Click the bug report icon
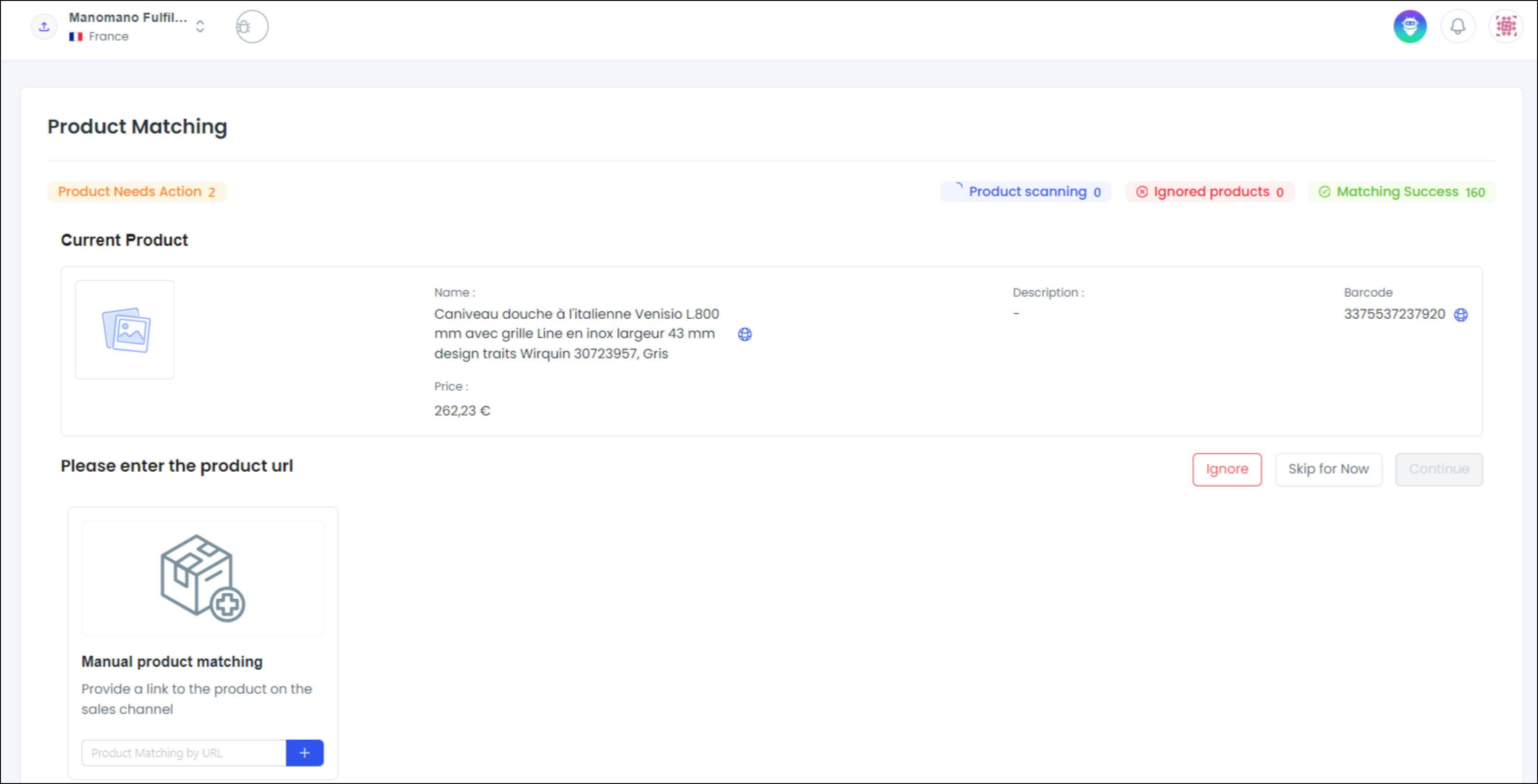 coord(252,27)
